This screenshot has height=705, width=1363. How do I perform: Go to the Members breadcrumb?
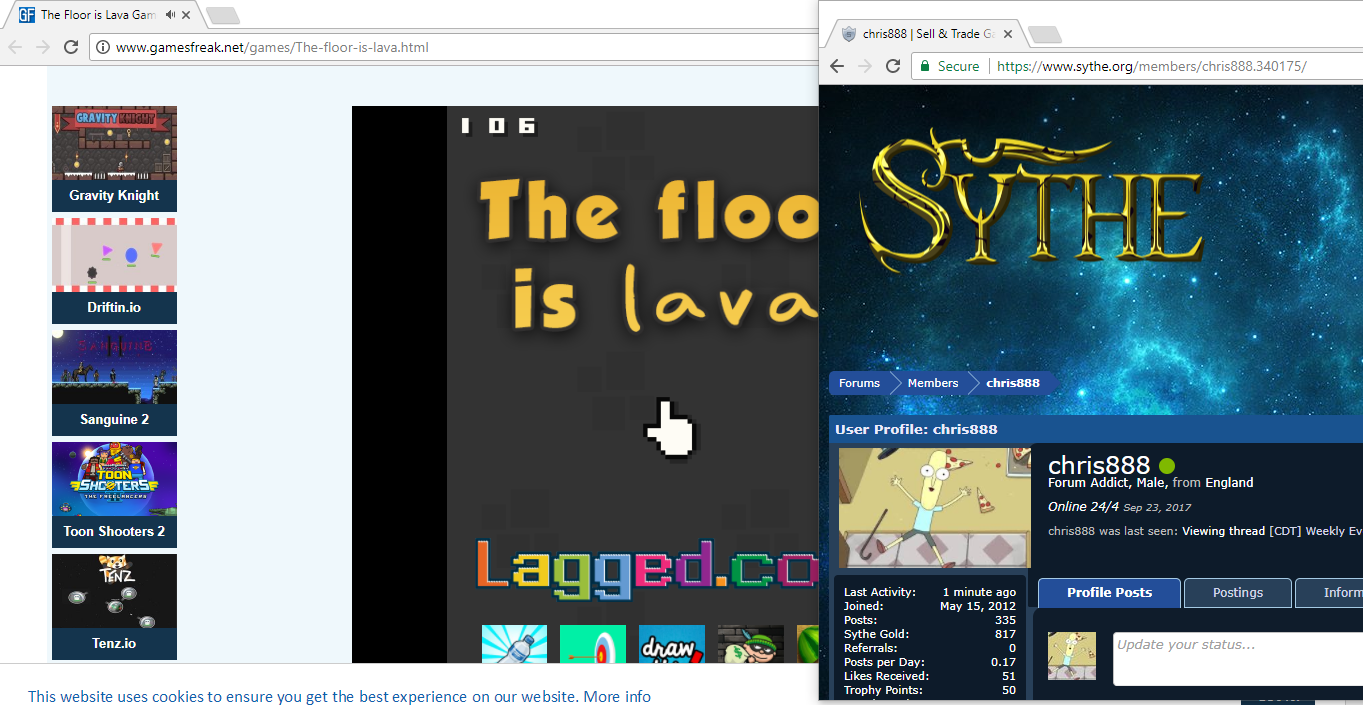(x=933, y=383)
